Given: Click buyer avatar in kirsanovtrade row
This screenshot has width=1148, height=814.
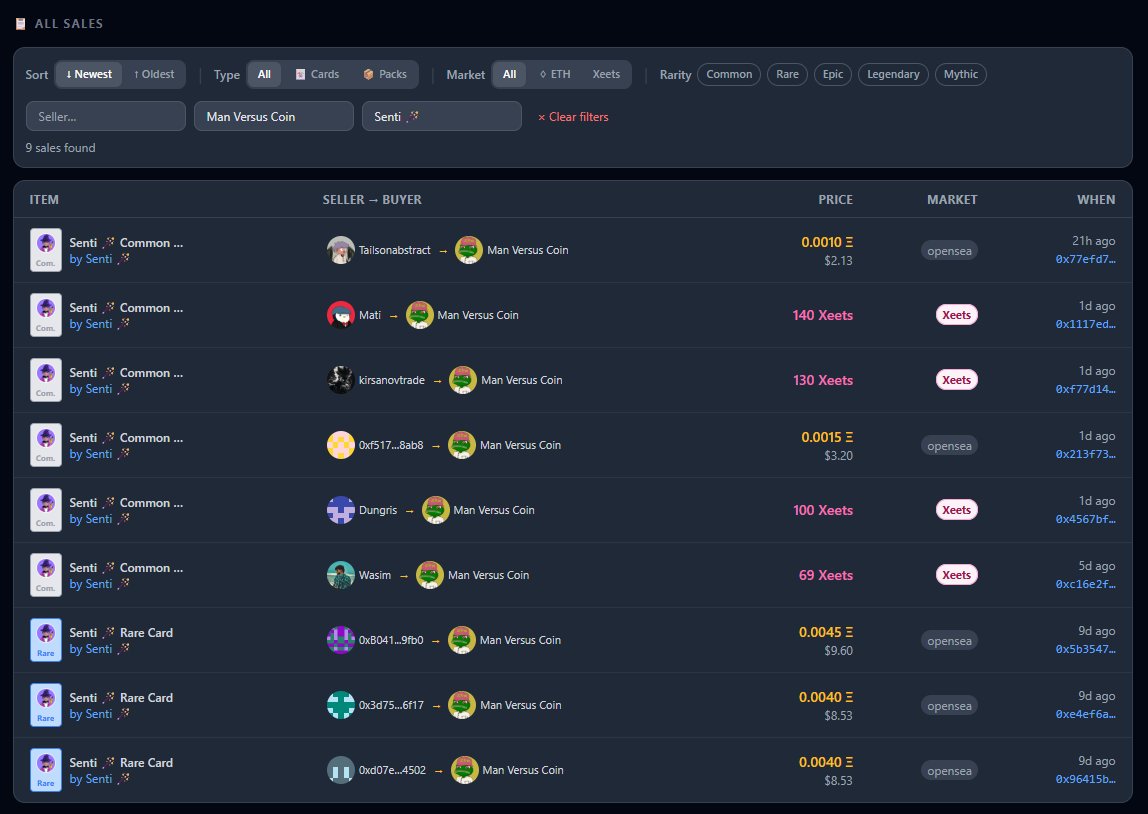Looking at the screenshot, I should click(463, 380).
